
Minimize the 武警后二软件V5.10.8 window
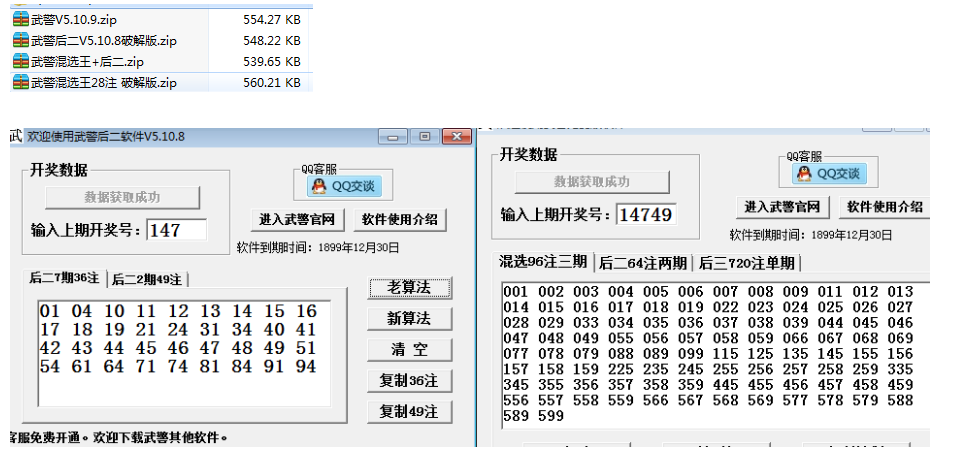pyautogui.click(x=393, y=137)
